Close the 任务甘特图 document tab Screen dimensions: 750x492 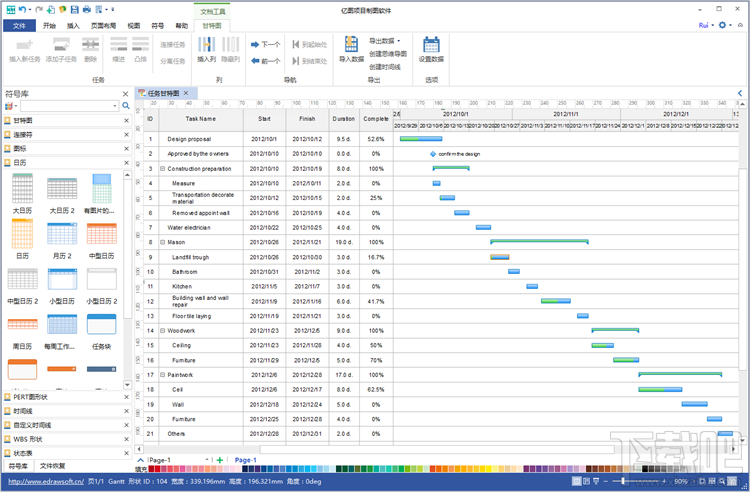coord(186,93)
